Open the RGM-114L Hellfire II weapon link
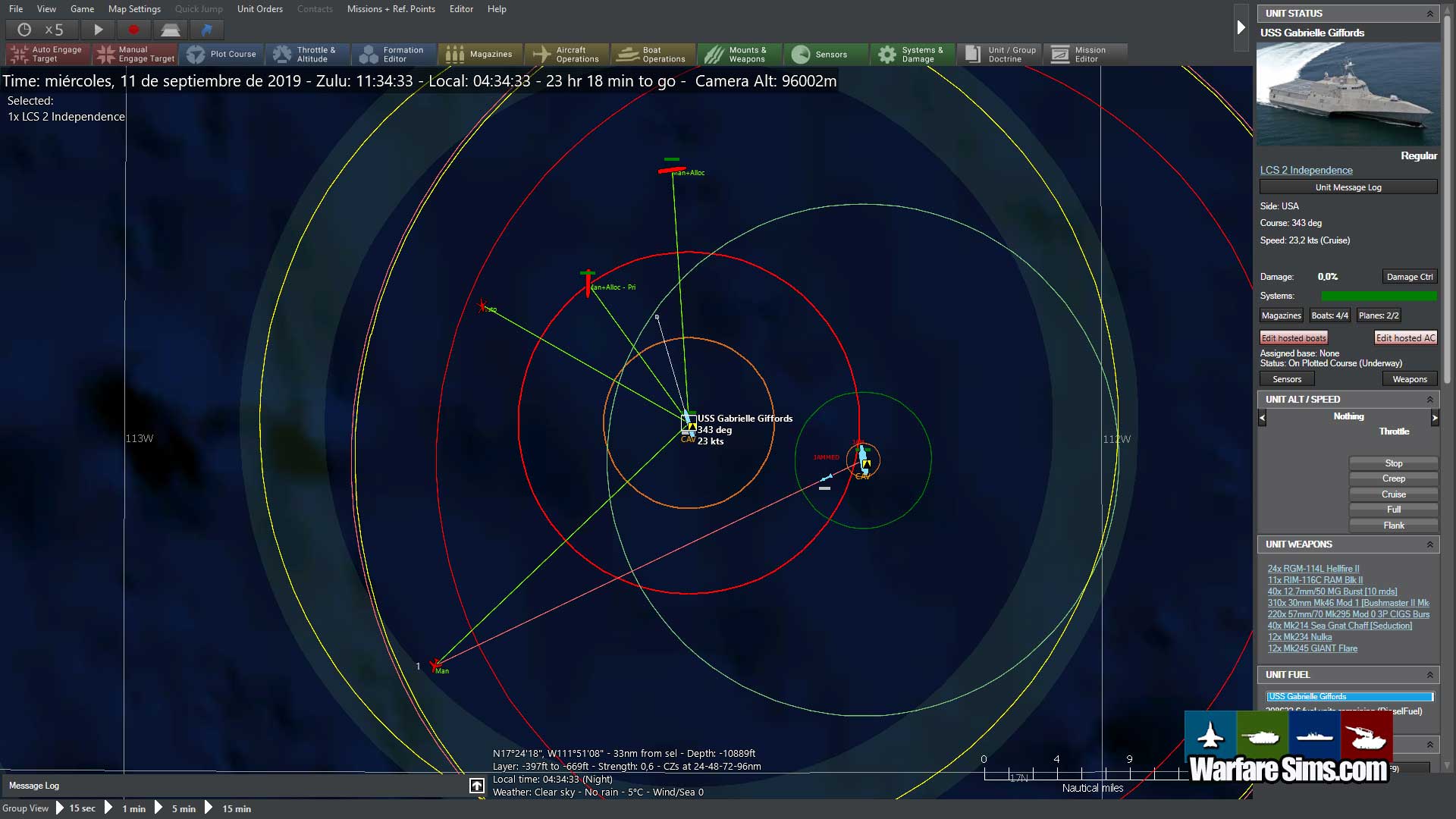 (1313, 569)
